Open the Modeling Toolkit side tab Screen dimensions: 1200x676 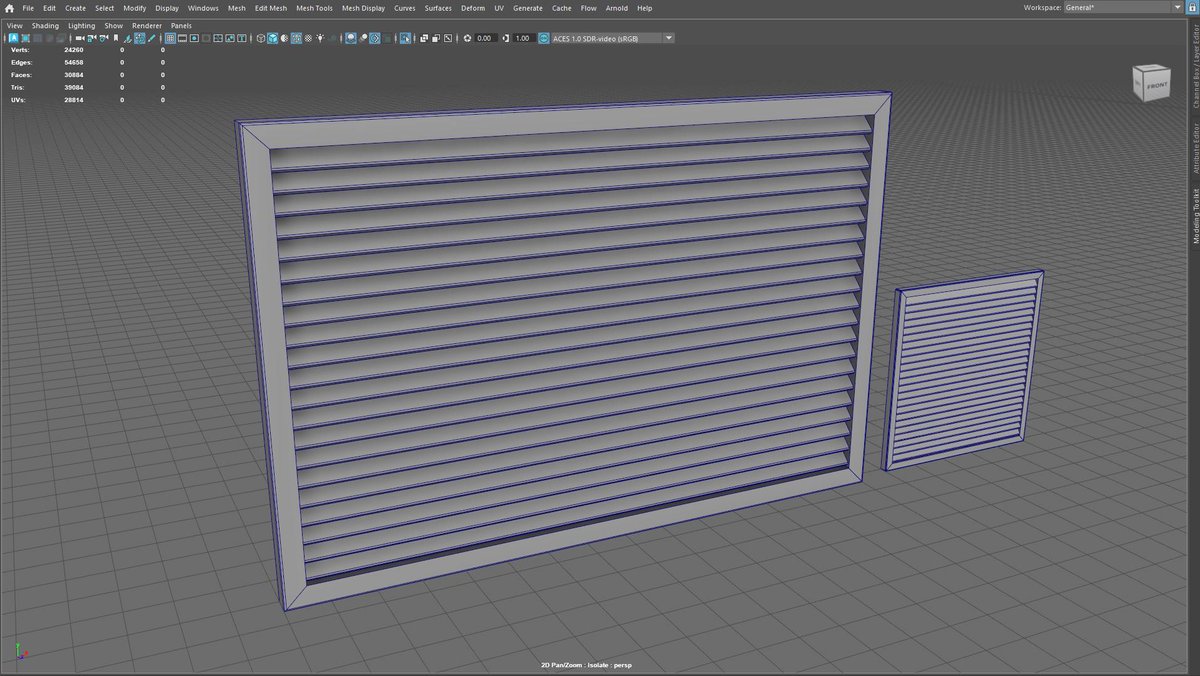click(1194, 215)
